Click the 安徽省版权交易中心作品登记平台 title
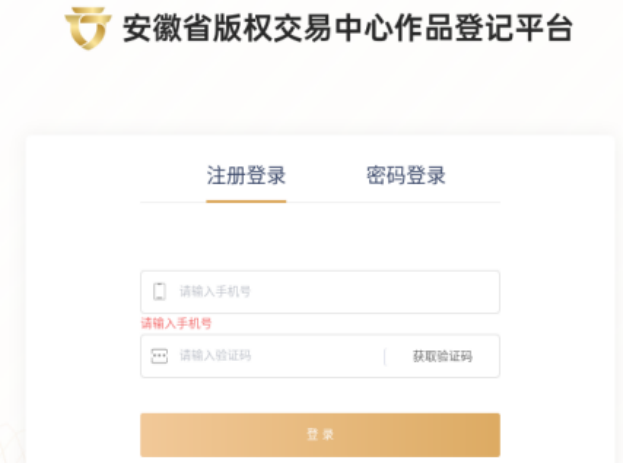The width and height of the screenshot is (623, 464). 348,28
